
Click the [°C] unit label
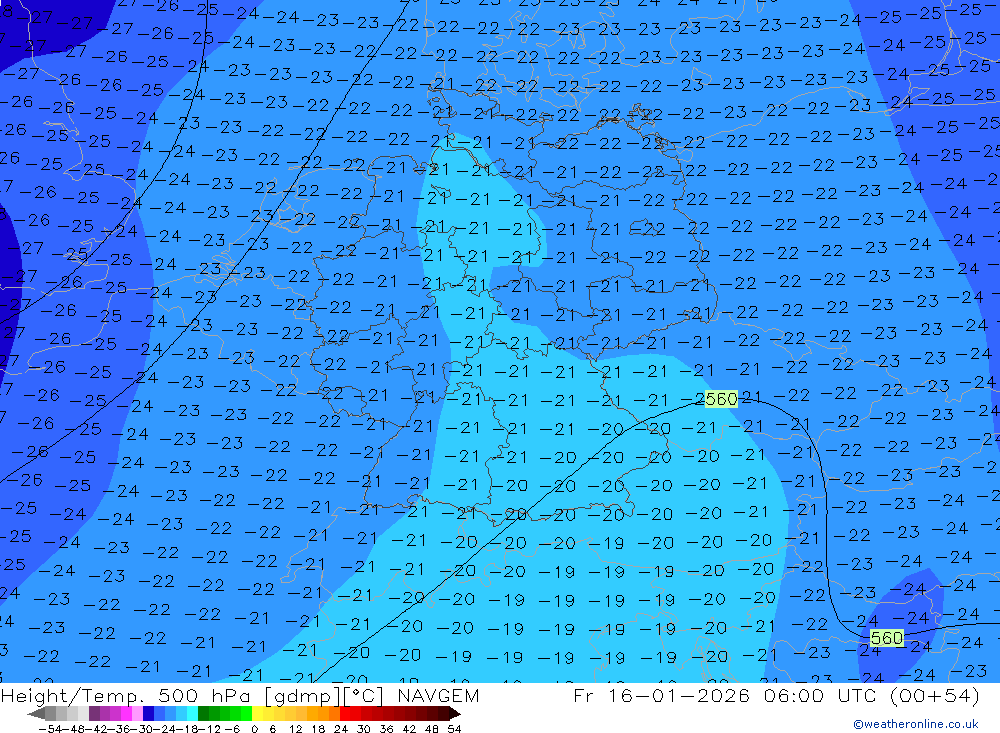364,697
